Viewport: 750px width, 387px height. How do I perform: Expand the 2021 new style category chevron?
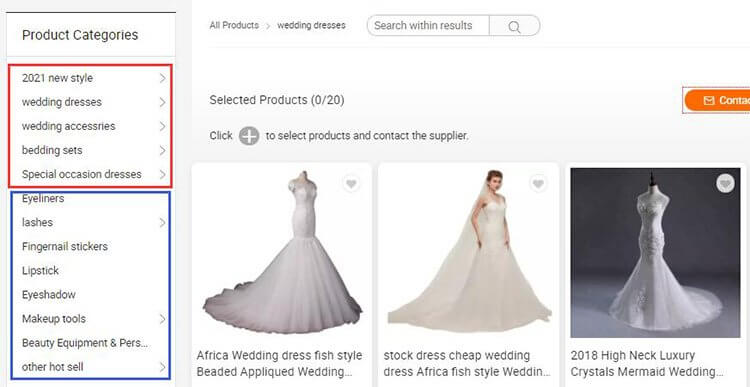[x=163, y=78]
